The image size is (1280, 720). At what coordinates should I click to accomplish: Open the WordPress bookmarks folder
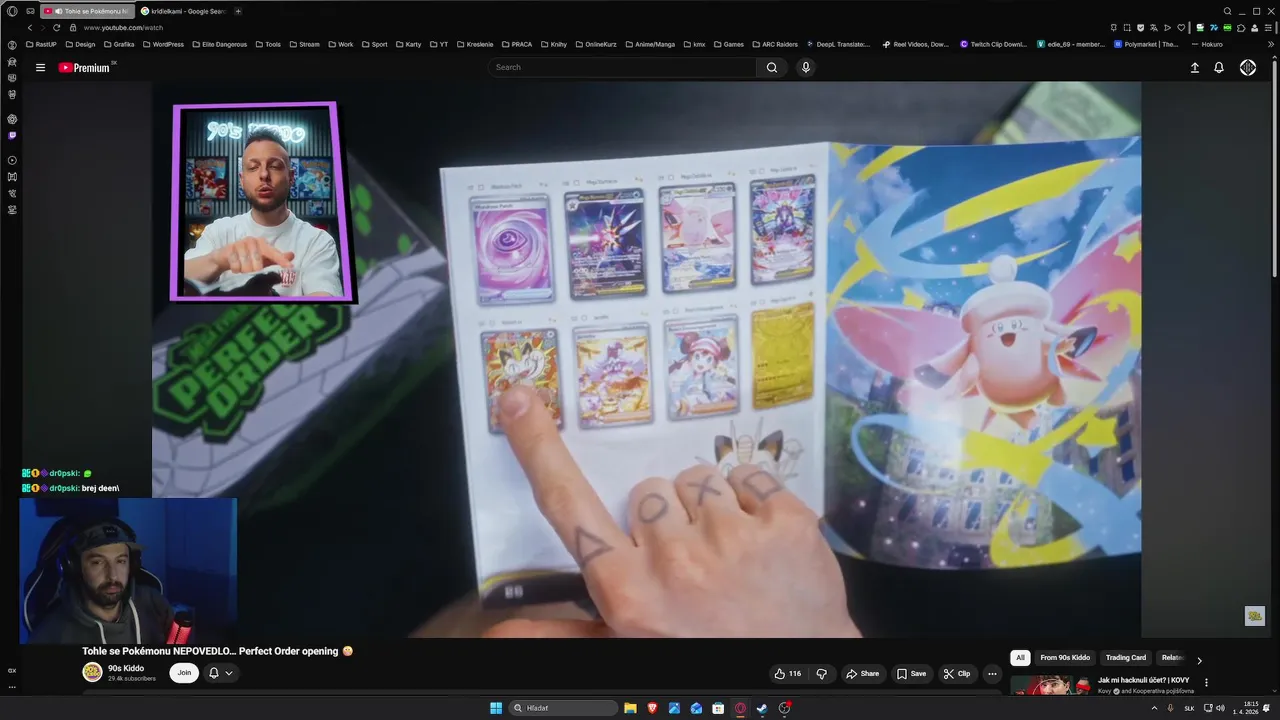pyautogui.click(x=162, y=44)
